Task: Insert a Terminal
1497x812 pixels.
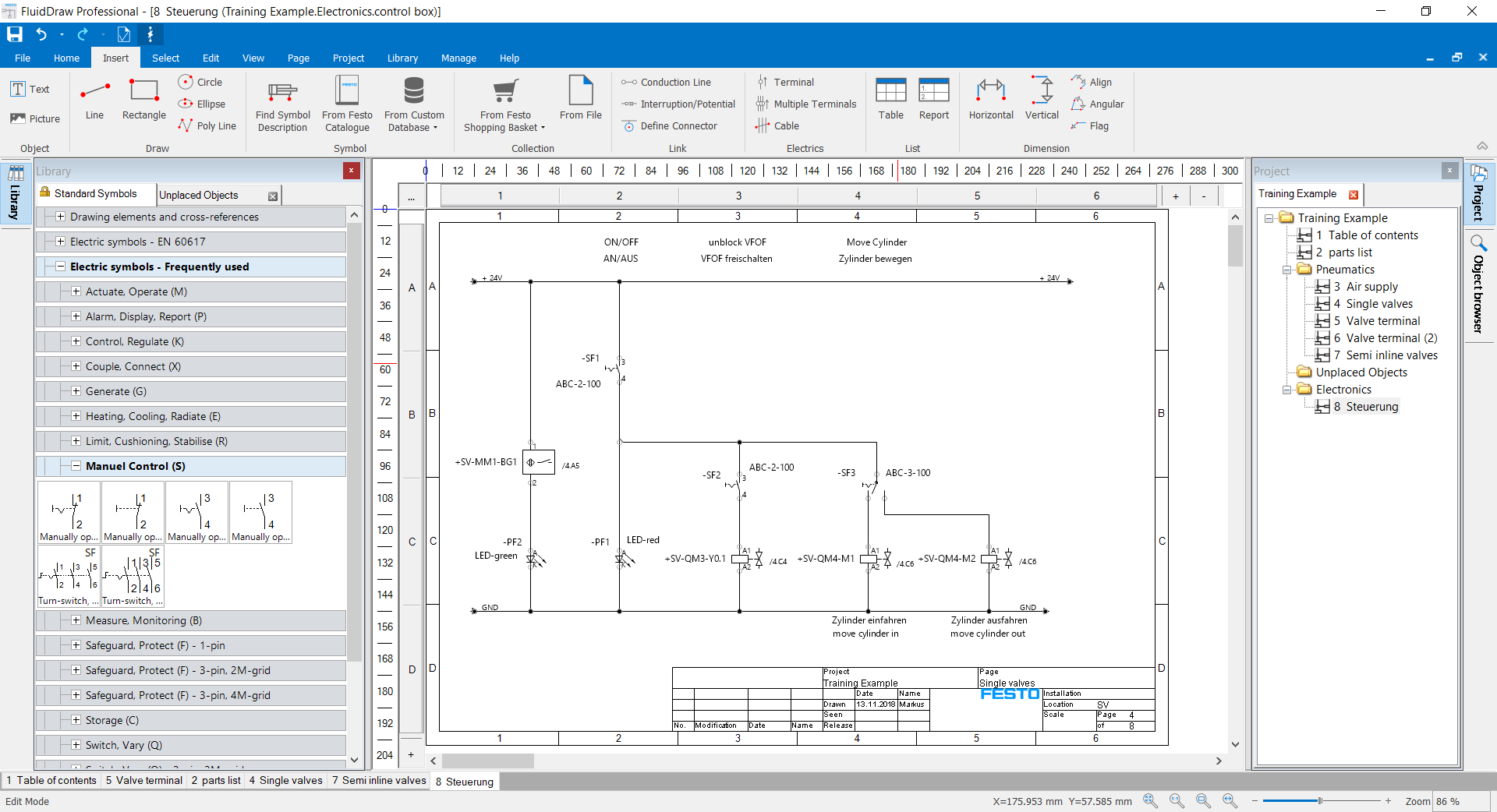Action: [x=785, y=82]
